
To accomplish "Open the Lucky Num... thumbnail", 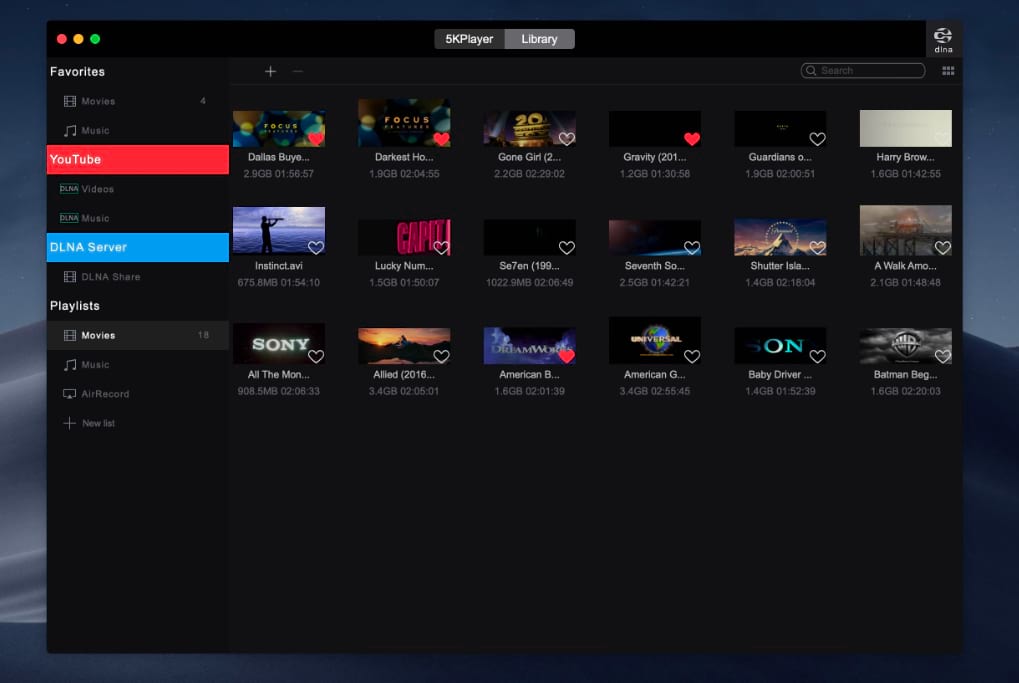I will [404, 237].
